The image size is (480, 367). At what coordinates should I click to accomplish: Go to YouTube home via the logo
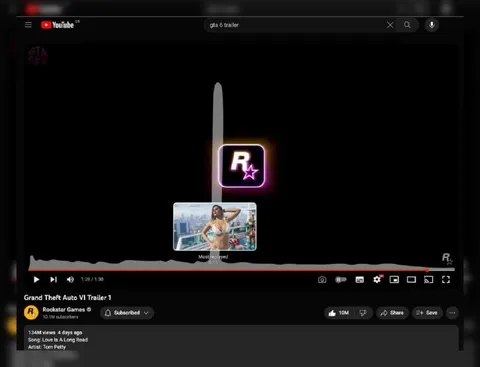[x=57, y=25]
